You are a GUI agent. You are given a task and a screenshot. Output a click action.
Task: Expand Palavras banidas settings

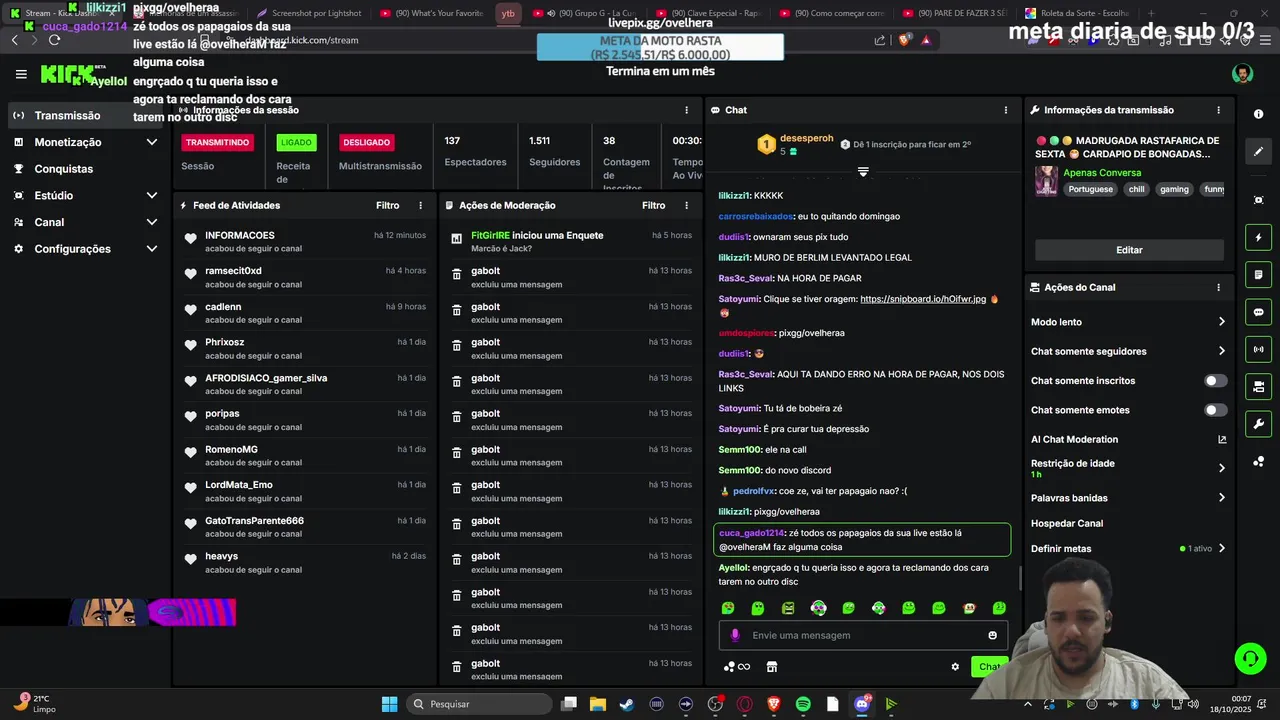point(1221,498)
